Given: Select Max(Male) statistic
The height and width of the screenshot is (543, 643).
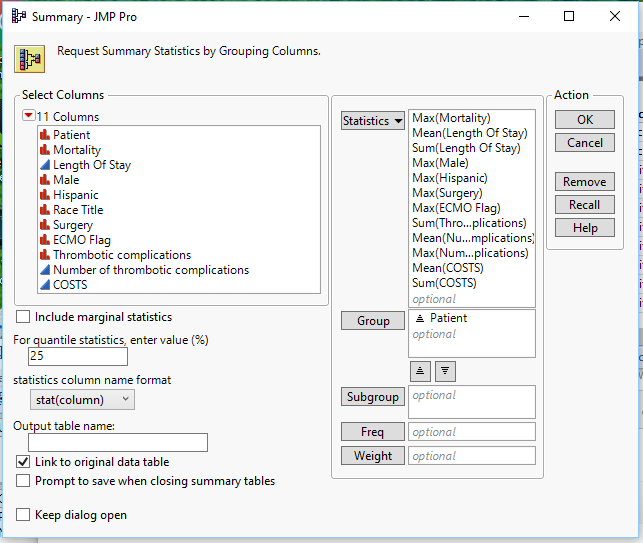Looking at the screenshot, I should (x=440, y=163).
